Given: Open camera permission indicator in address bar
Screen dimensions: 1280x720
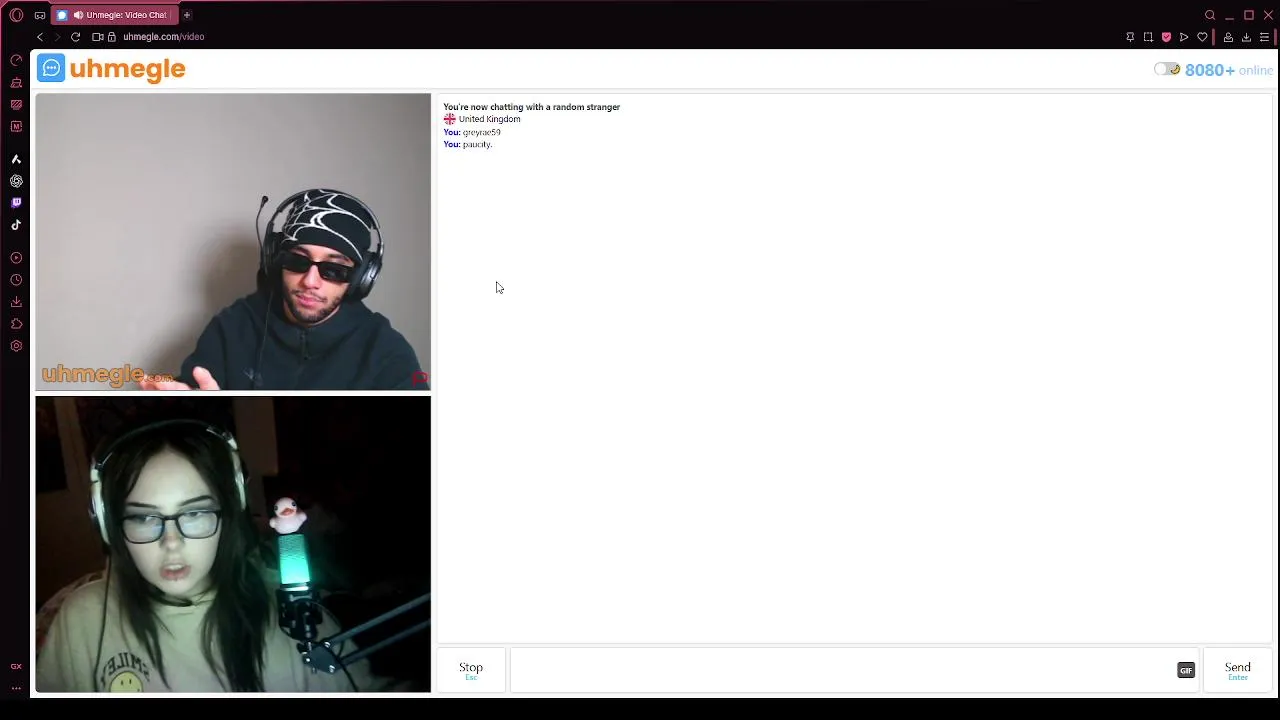Looking at the screenshot, I should [x=98, y=37].
